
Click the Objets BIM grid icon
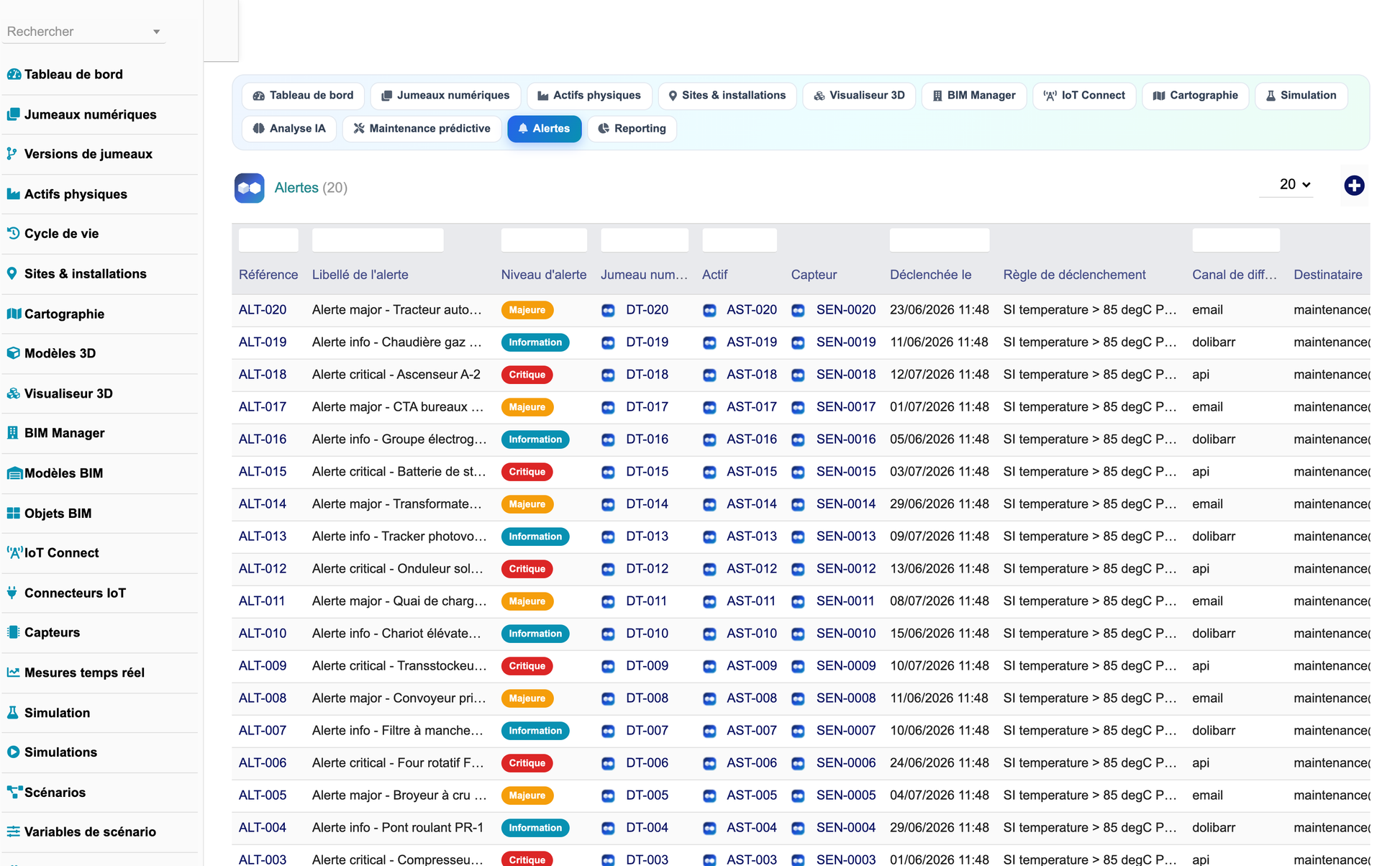pos(14,514)
